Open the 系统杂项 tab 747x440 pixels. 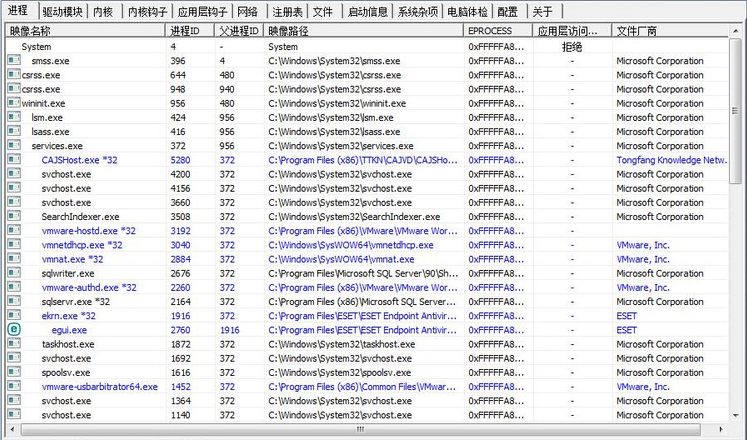click(418, 11)
